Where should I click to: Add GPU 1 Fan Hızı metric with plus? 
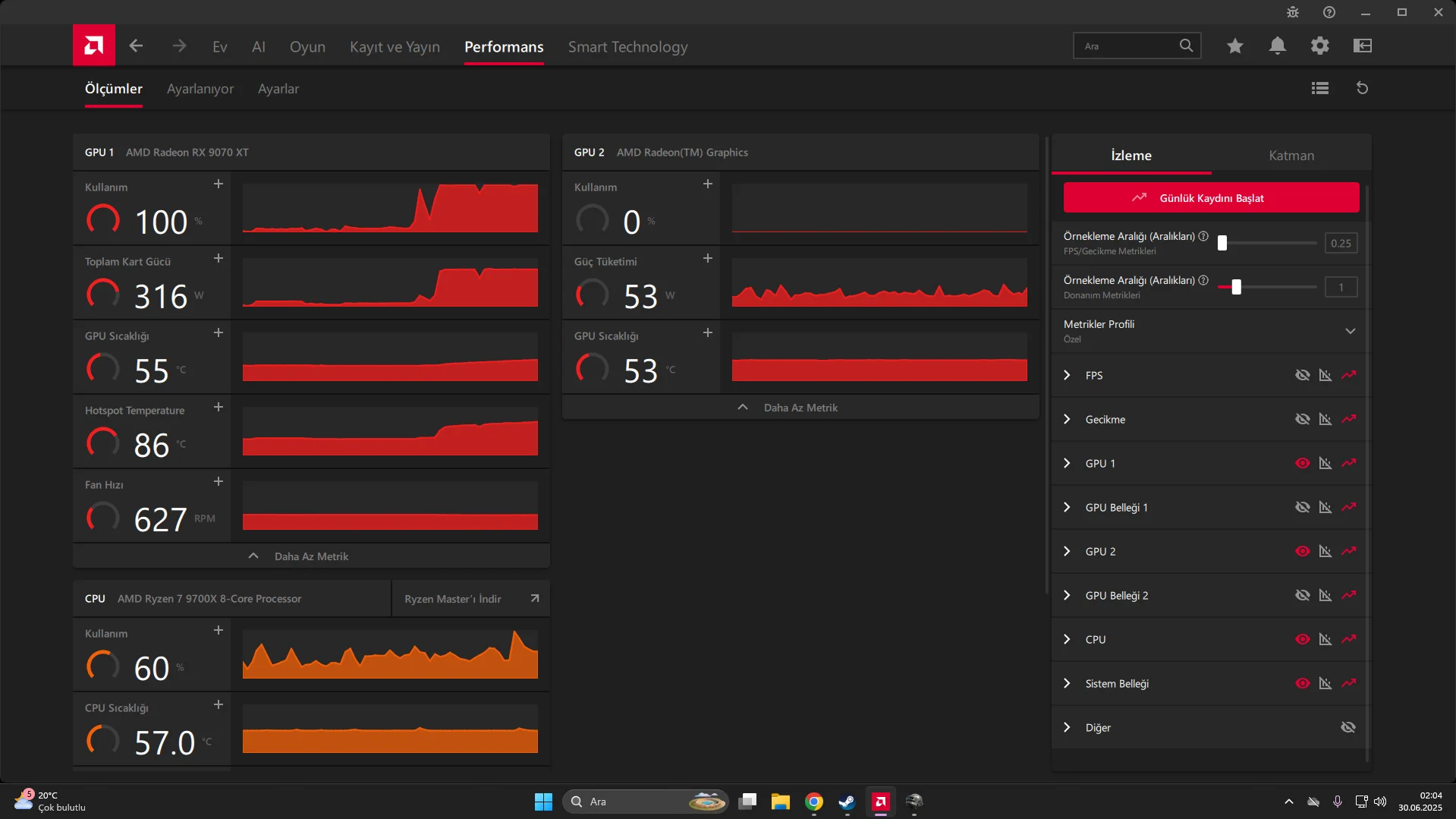[x=219, y=482]
